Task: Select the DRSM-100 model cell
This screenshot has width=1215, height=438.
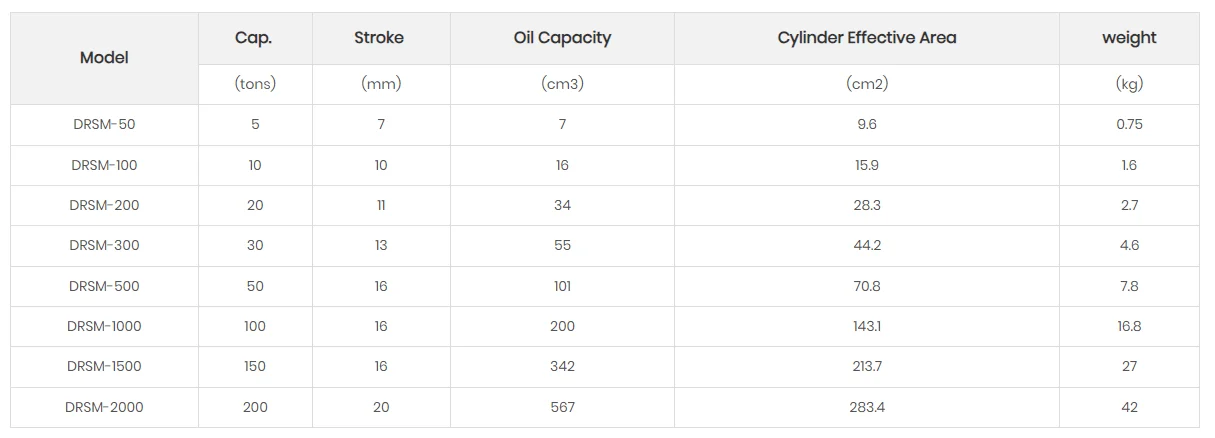Action: coord(104,165)
